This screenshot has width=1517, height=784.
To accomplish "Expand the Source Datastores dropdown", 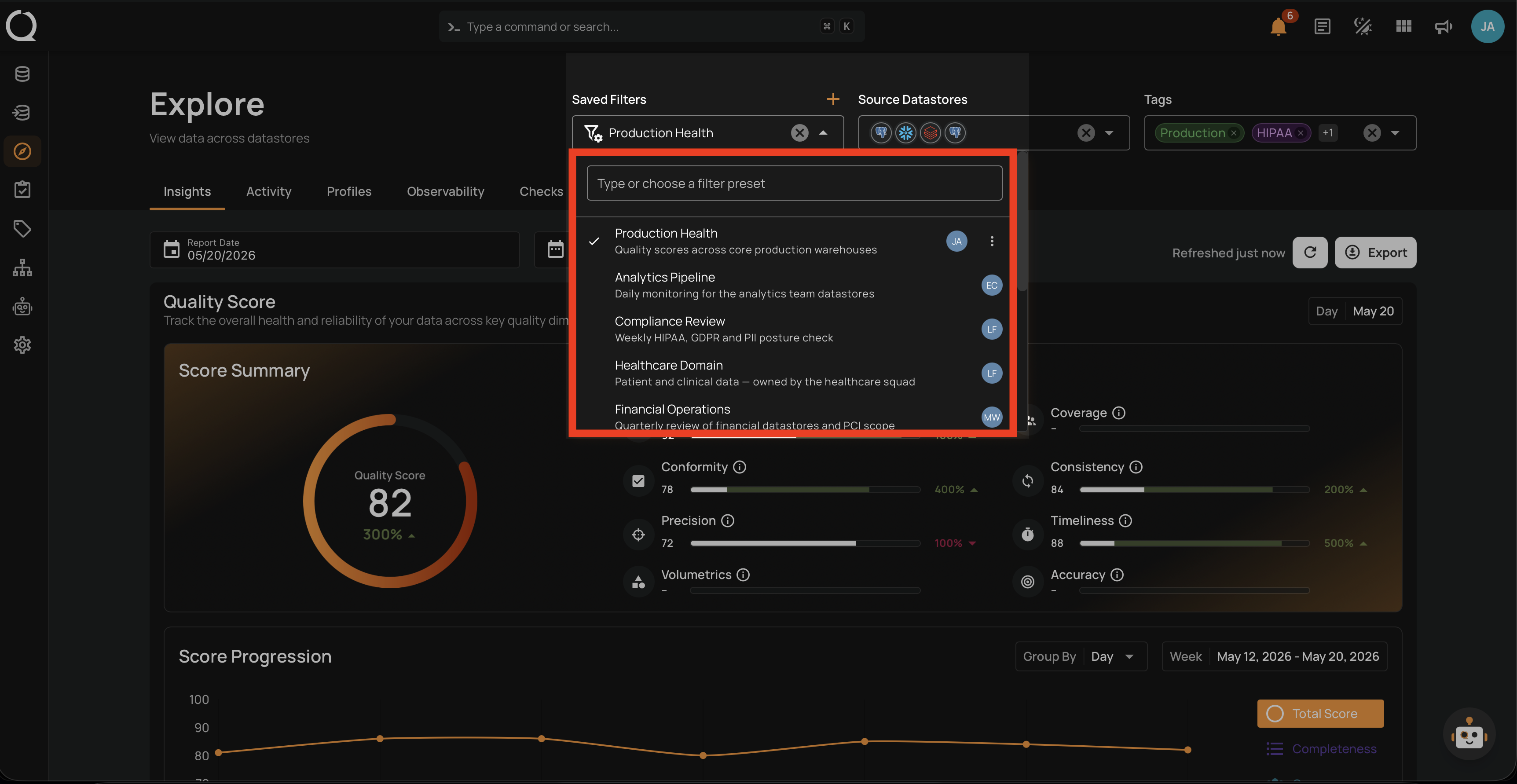I will tap(1109, 133).
